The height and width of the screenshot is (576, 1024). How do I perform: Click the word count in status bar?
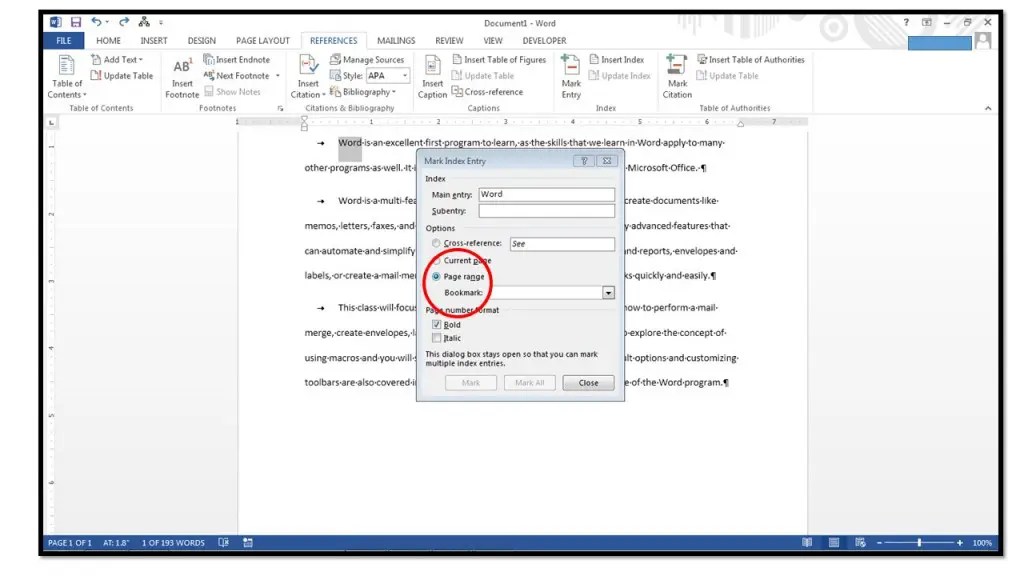[173, 543]
